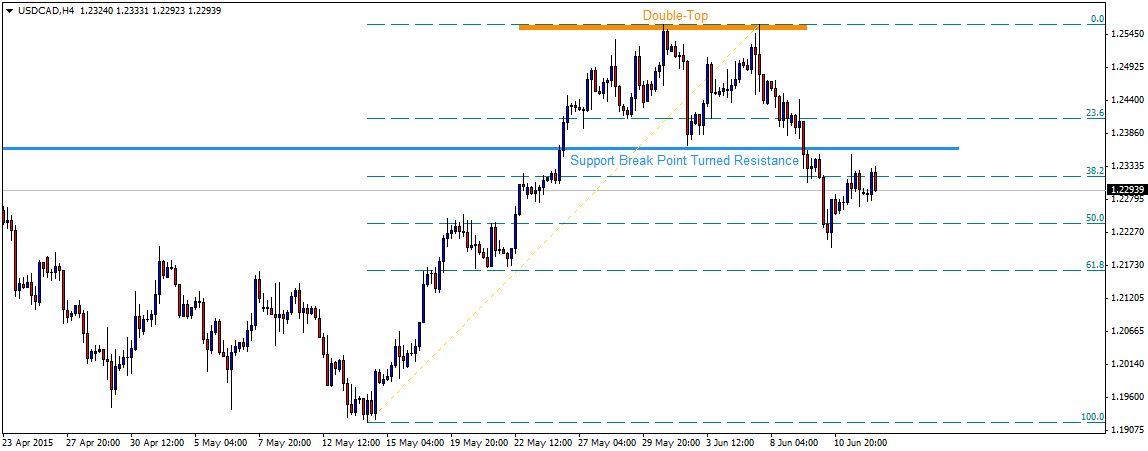Viewport: 1148px width, 451px height.
Task: Click the orange Double-Top label
Action: (x=675, y=15)
